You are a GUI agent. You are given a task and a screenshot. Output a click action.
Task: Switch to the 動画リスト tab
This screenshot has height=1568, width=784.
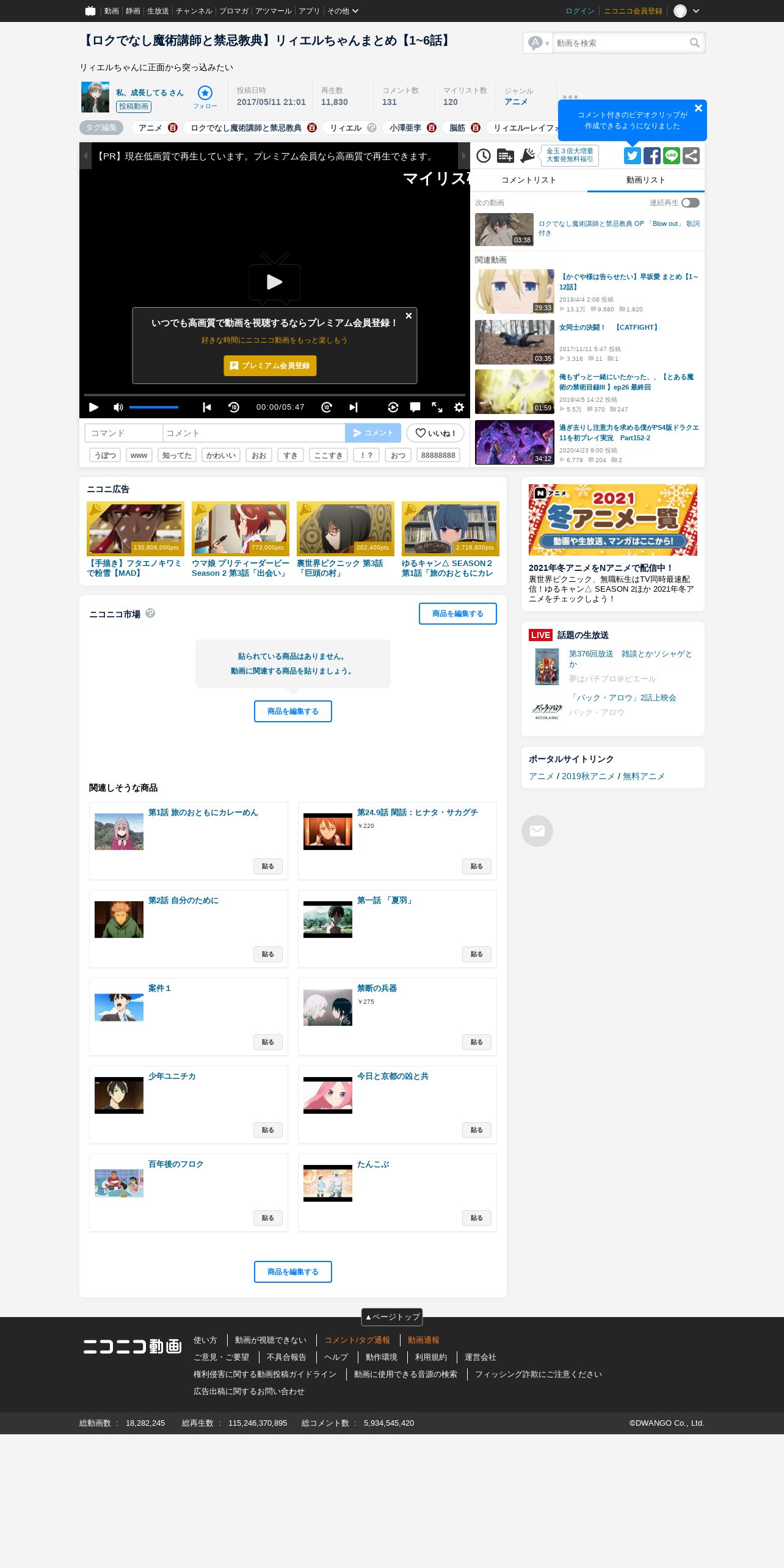coord(646,180)
